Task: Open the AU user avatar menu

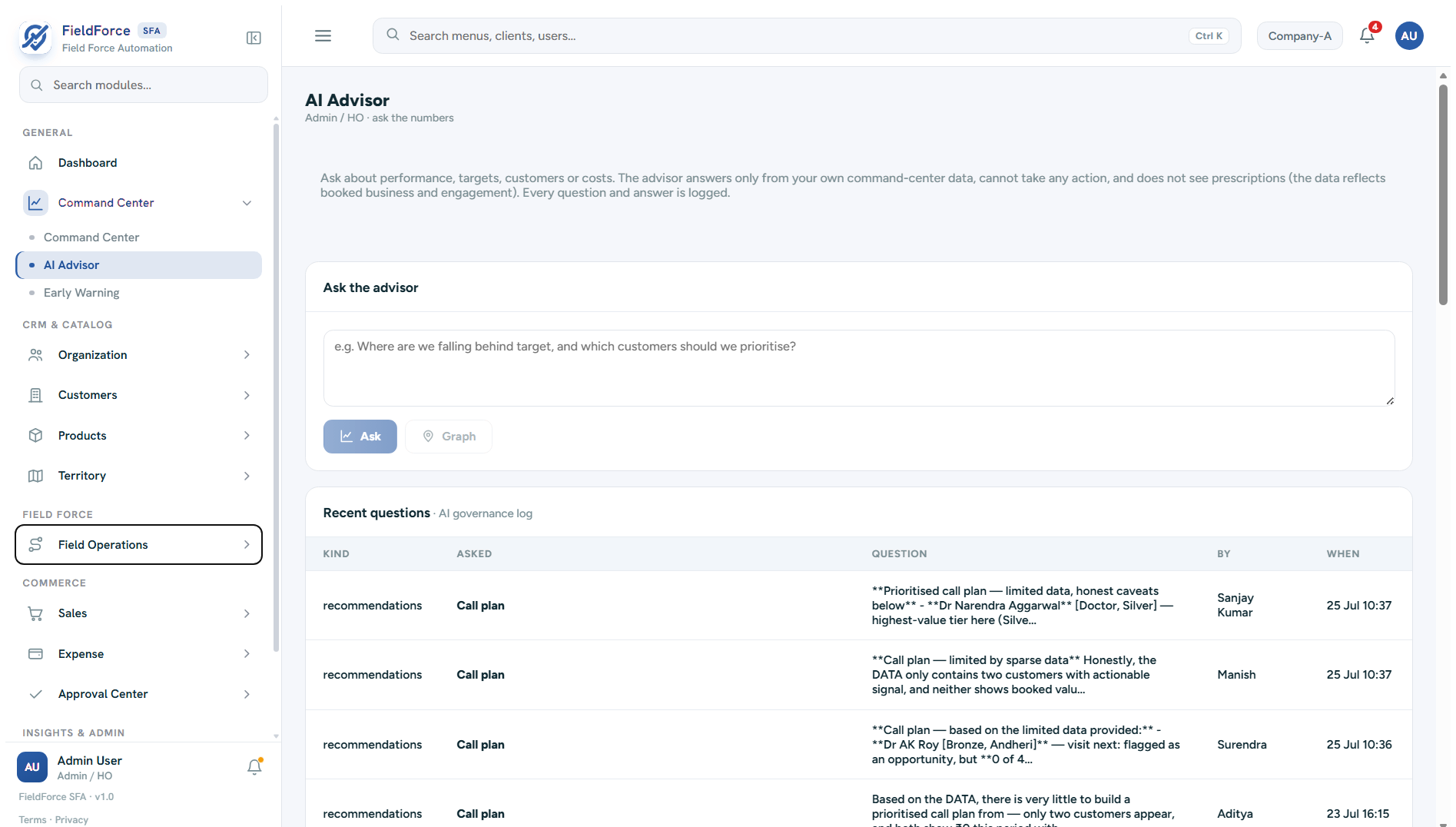Action: pyautogui.click(x=1409, y=36)
